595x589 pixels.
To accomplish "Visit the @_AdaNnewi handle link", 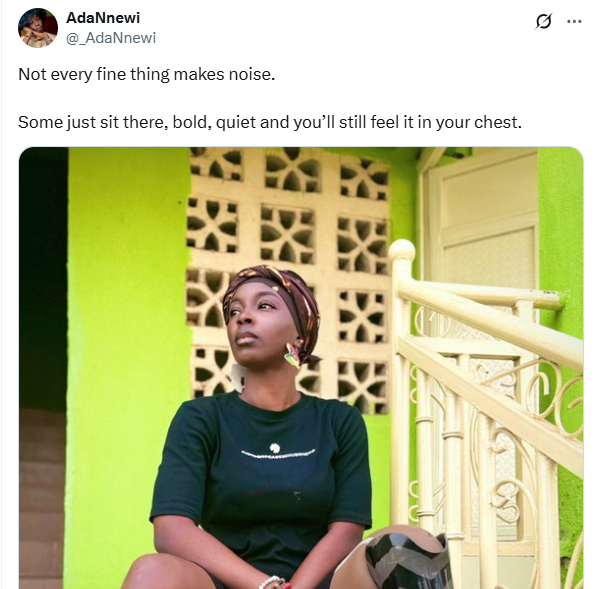I will [111, 38].
